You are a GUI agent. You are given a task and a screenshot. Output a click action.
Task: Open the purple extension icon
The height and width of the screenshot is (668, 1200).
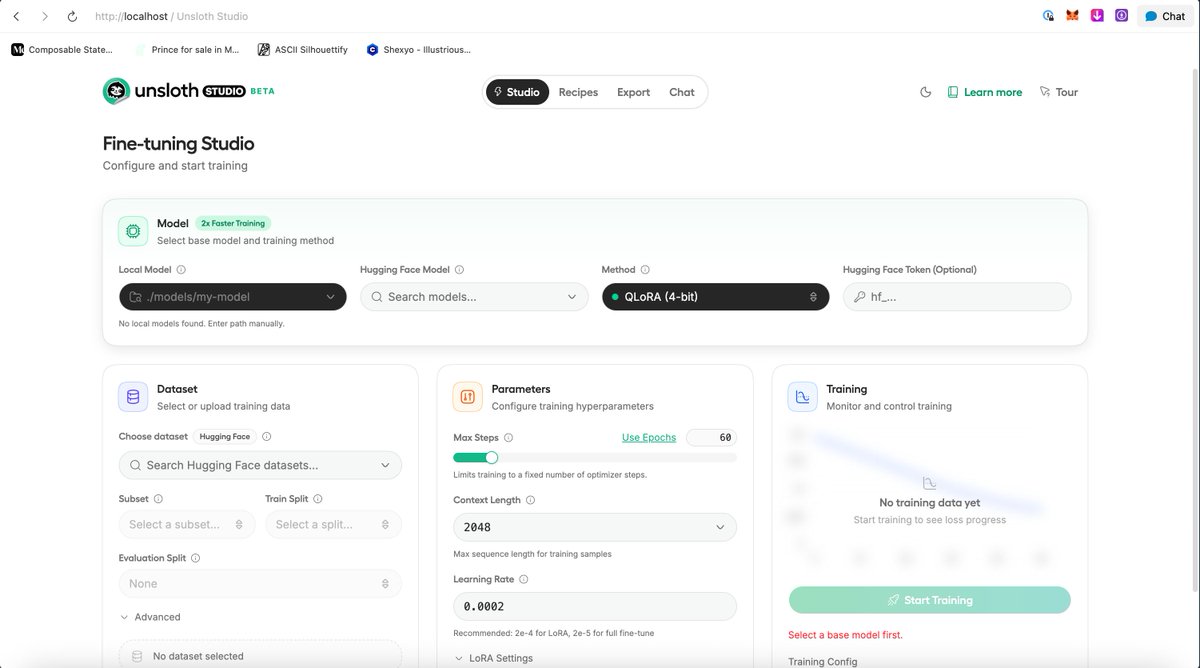tap(1122, 16)
